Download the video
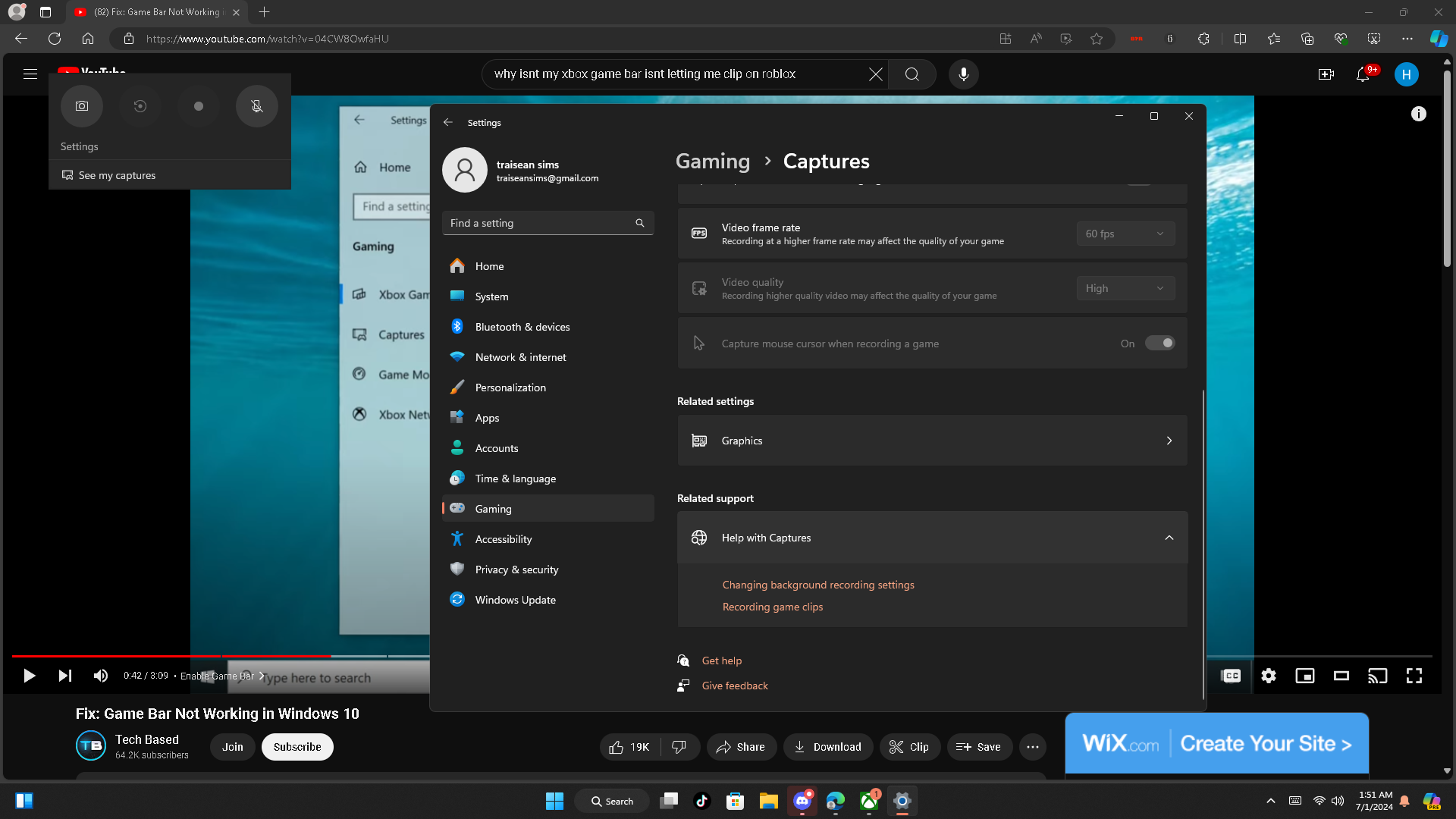The width and height of the screenshot is (1456, 819). click(x=828, y=747)
